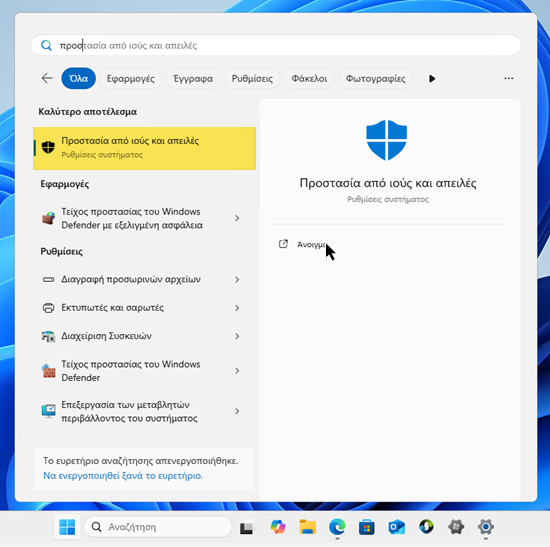
Task: Select the Όλα filter tab
Action: point(78,78)
